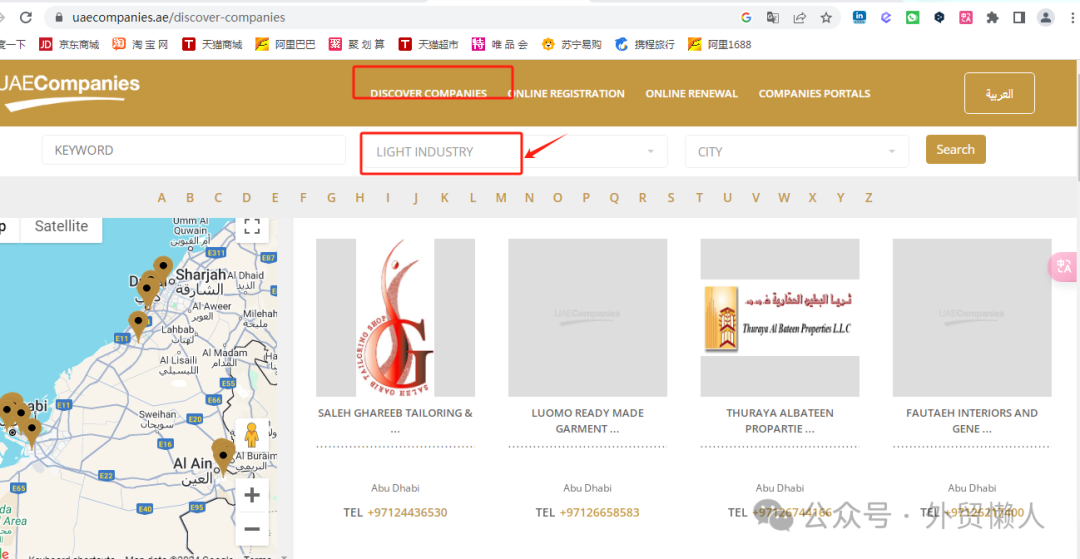Viewport: 1080px width, 559px height.
Task: Open the purple e-shaped extension icon
Action: click(x=886, y=18)
